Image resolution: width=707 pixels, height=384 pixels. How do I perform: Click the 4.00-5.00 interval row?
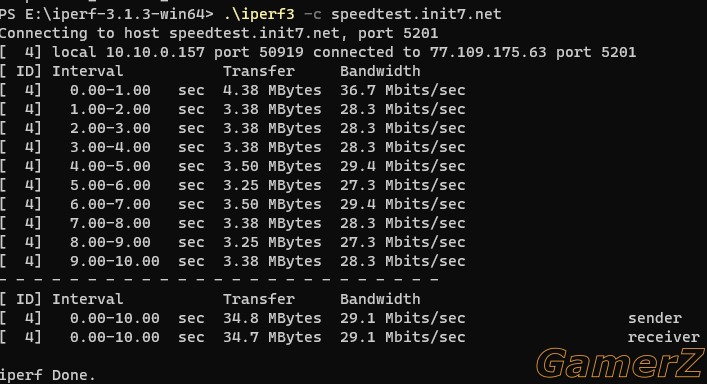233,166
